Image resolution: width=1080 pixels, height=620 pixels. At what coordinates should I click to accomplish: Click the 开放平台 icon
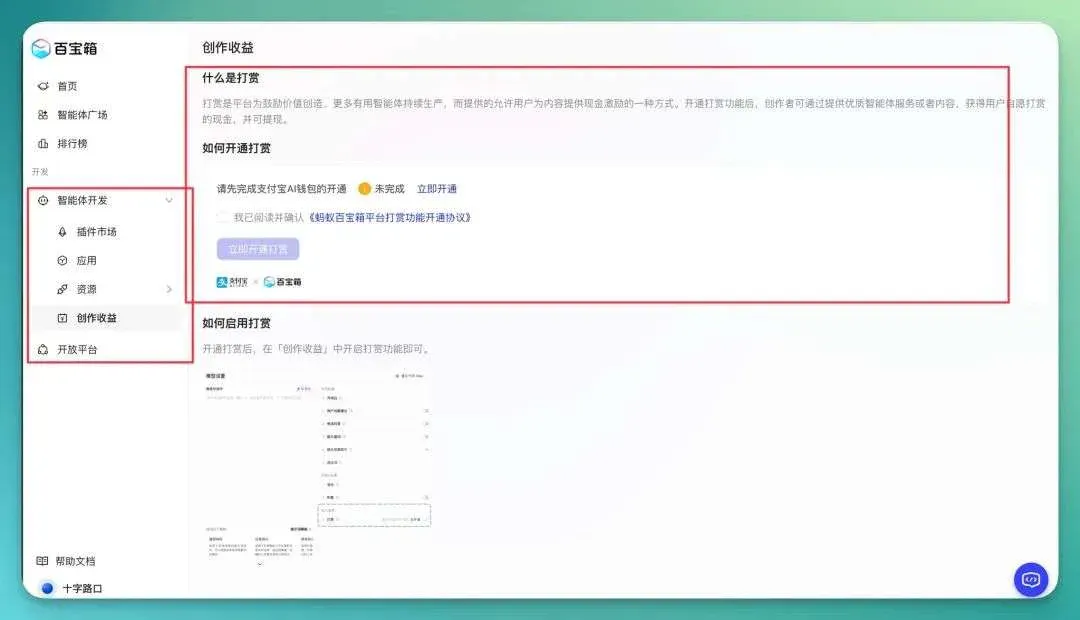(43, 349)
